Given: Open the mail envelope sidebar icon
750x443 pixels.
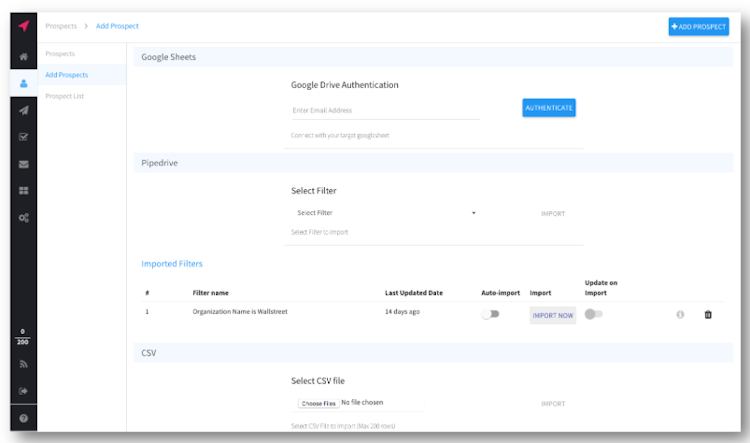Looking at the screenshot, I should pos(23,164).
